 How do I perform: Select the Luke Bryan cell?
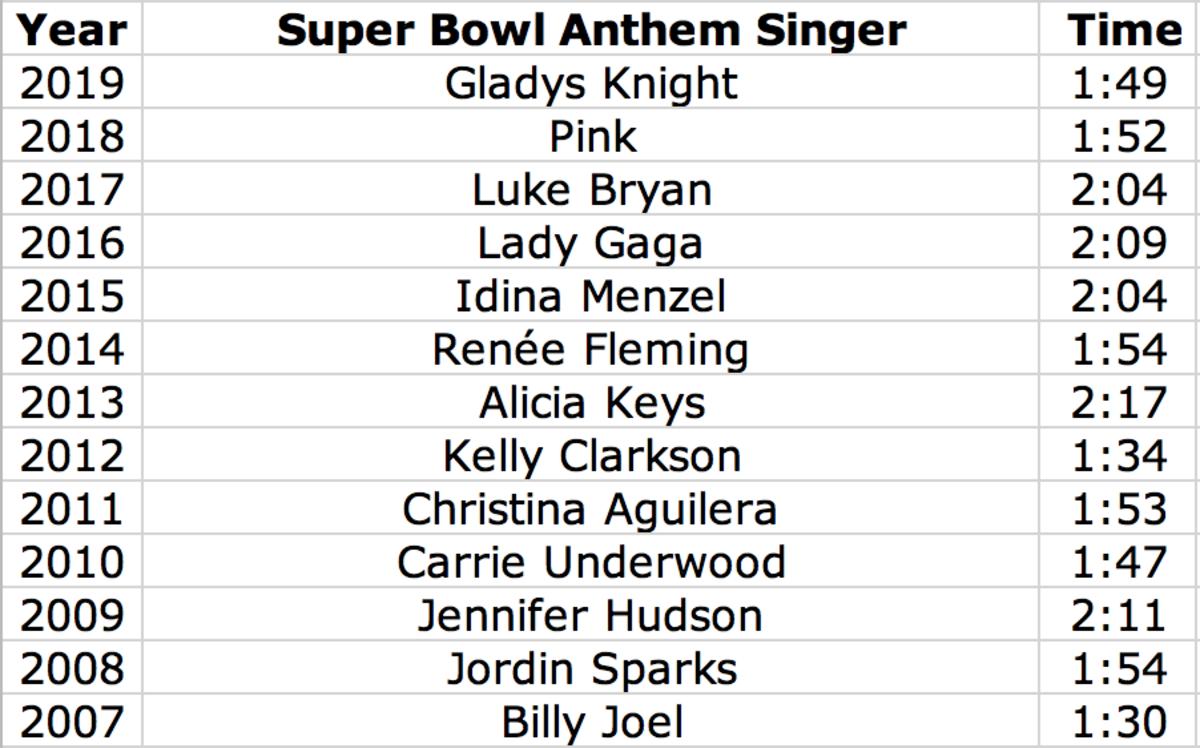591,190
